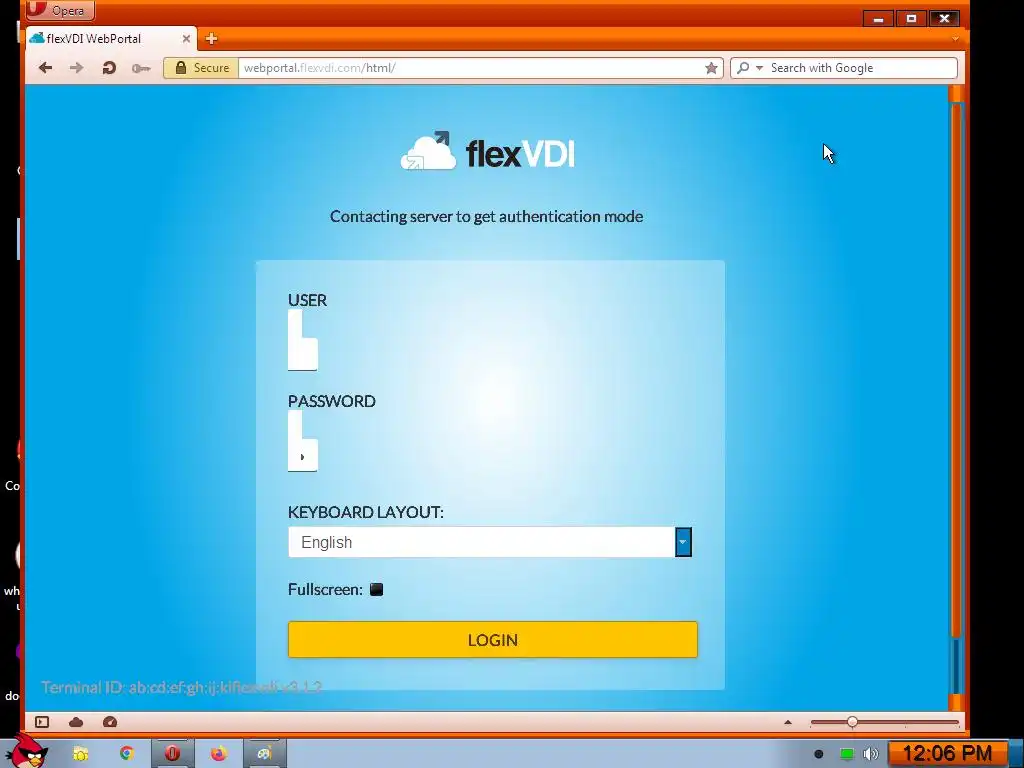This screenshot has width=1024, height=768.
Task: Click the Secure lock badge
Action: click(202, 68)
